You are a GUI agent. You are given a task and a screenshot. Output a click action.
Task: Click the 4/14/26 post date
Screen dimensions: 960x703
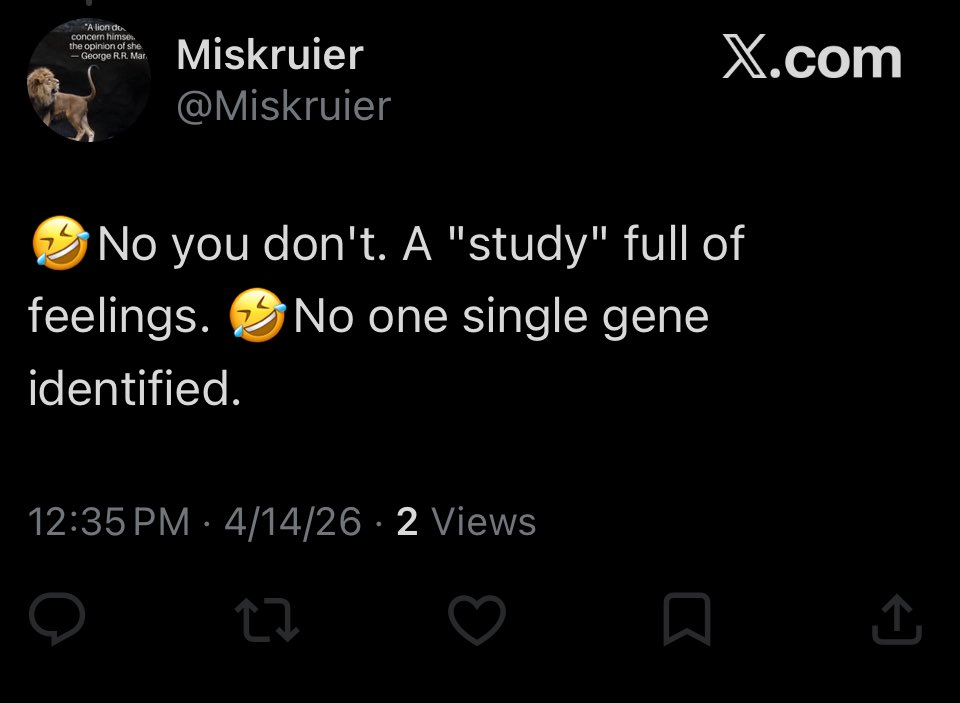[293, 522]
